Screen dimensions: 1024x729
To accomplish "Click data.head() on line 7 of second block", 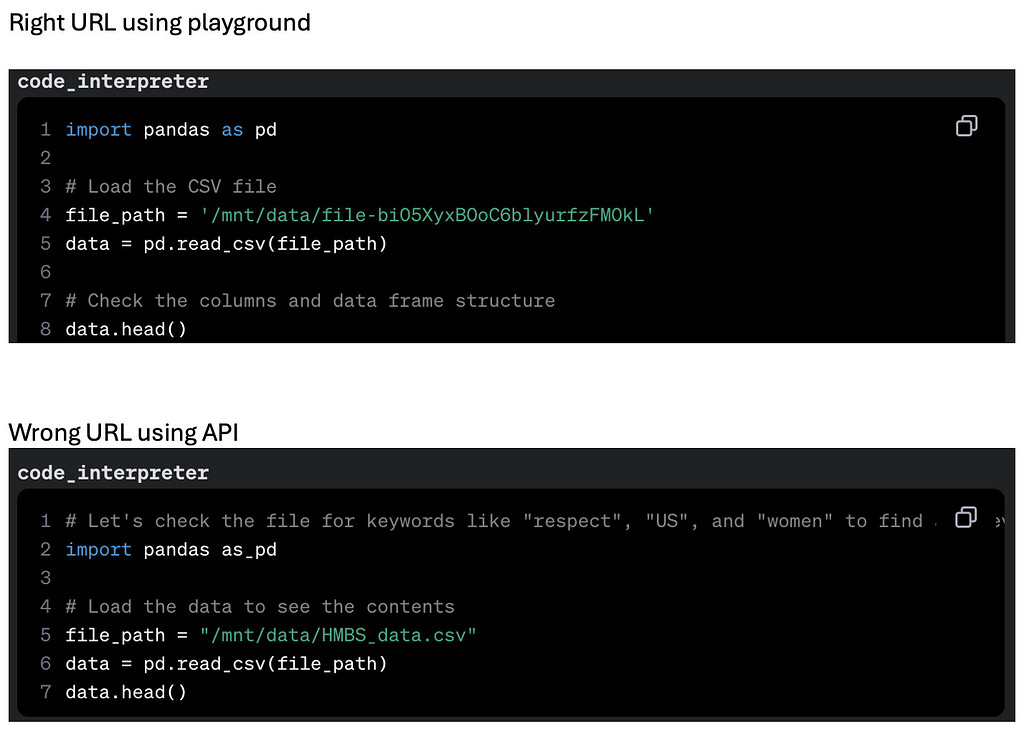I will coord(126,692).
